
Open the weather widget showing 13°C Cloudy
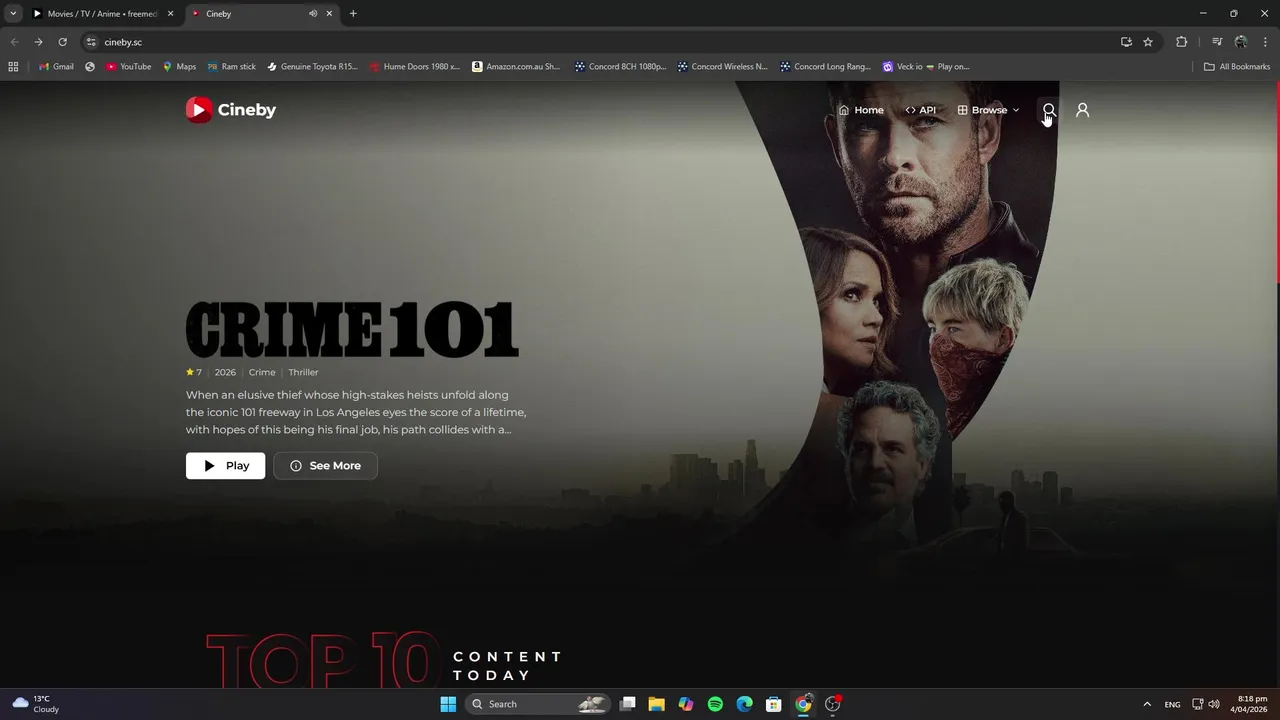(35, 704)
